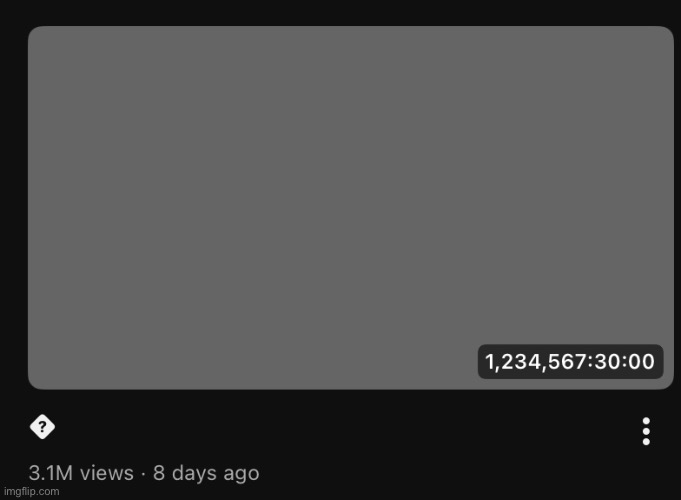
Task: Start the 1,234,567-hour video
Action: coord(350,207)
